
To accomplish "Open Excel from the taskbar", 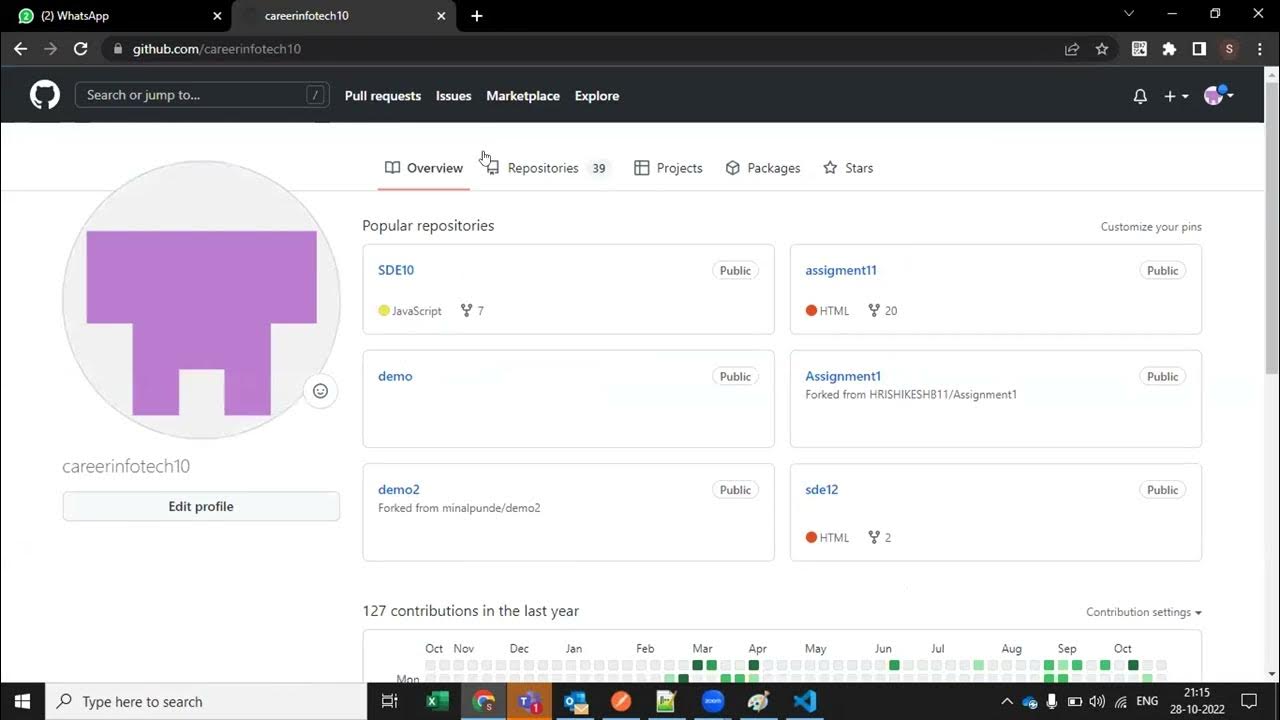I will pyautogui.click(x=437, y=701).
